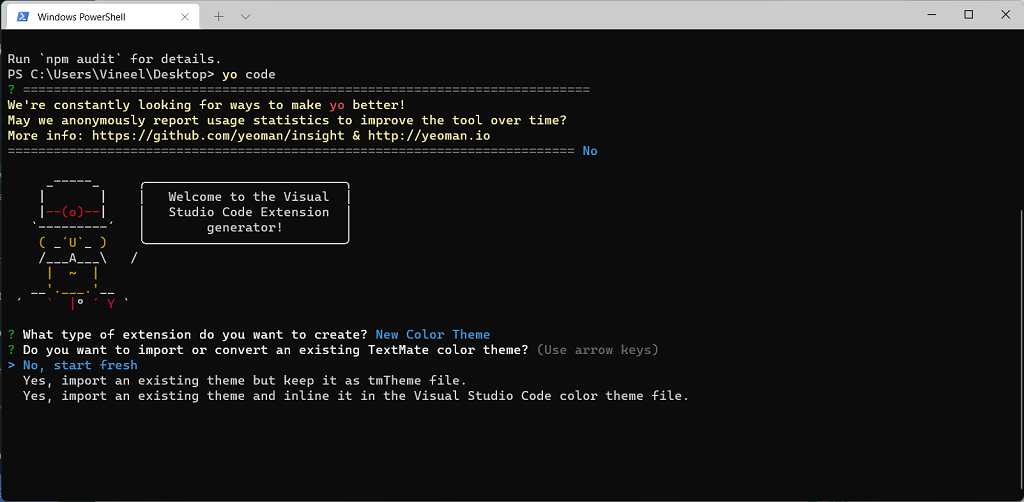Expand the new tab profile dropdown
The image size is (1024, 502).
click(x=245, y=16)
